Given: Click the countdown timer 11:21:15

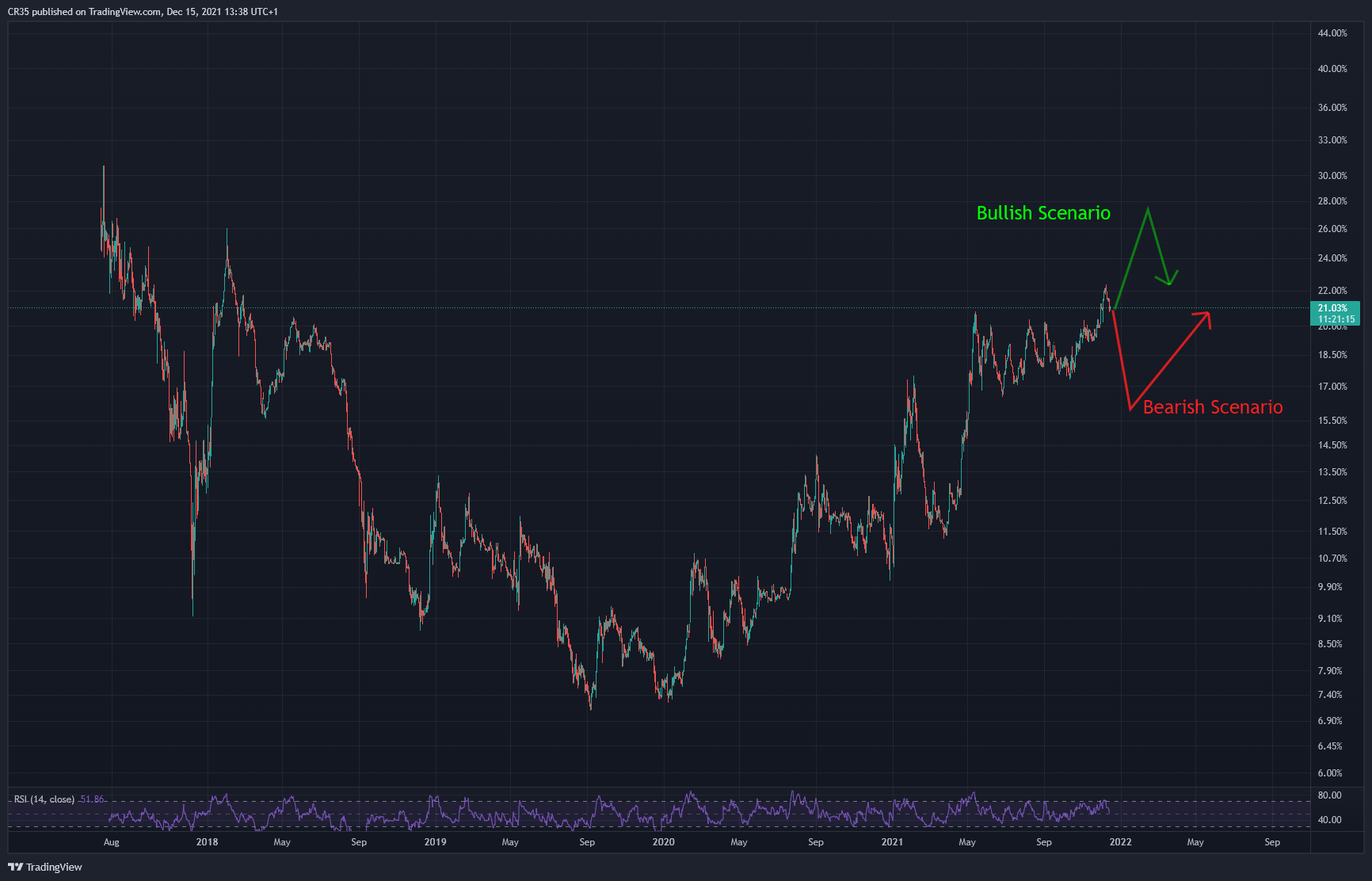Looking at the screenshot, I should [x=1336, y=319].
